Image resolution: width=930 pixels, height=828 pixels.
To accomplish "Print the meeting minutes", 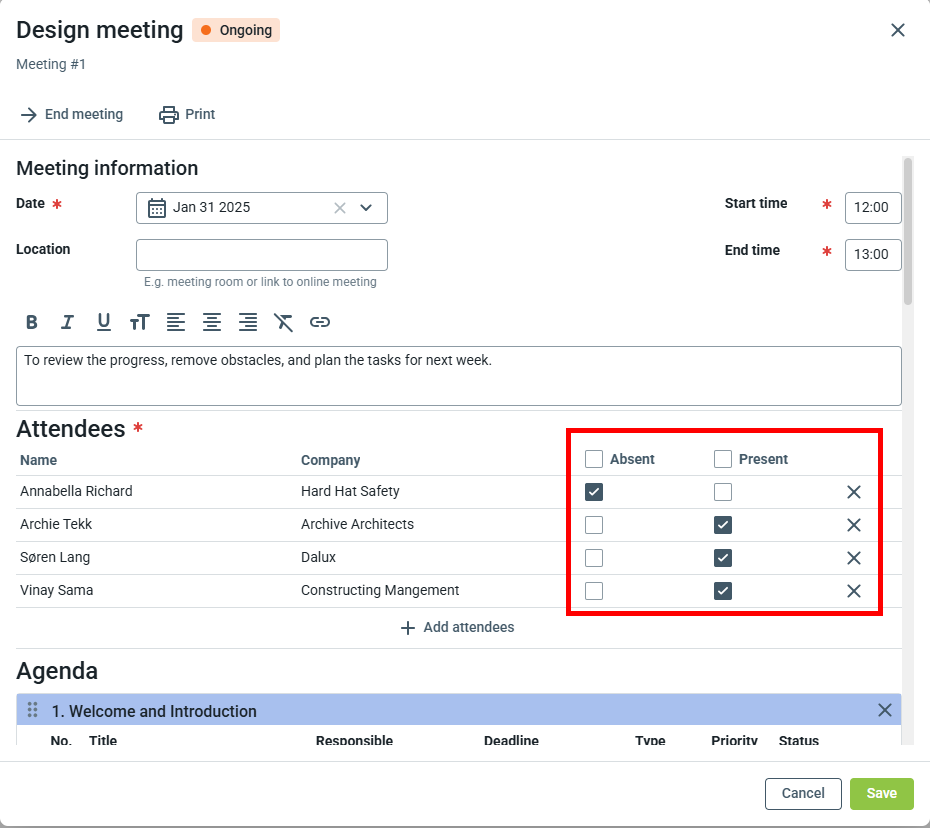I will (x=187, y=115).
